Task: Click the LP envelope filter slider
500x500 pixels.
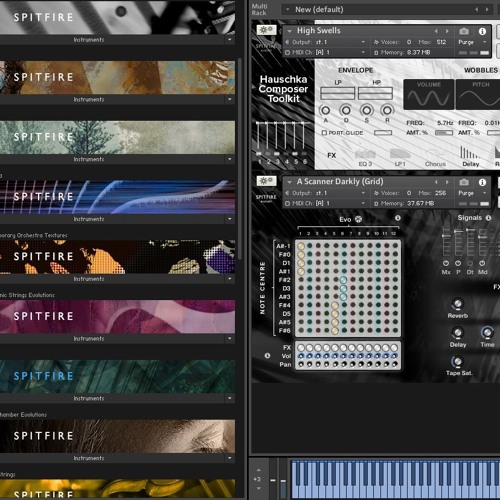Action: 337,93
